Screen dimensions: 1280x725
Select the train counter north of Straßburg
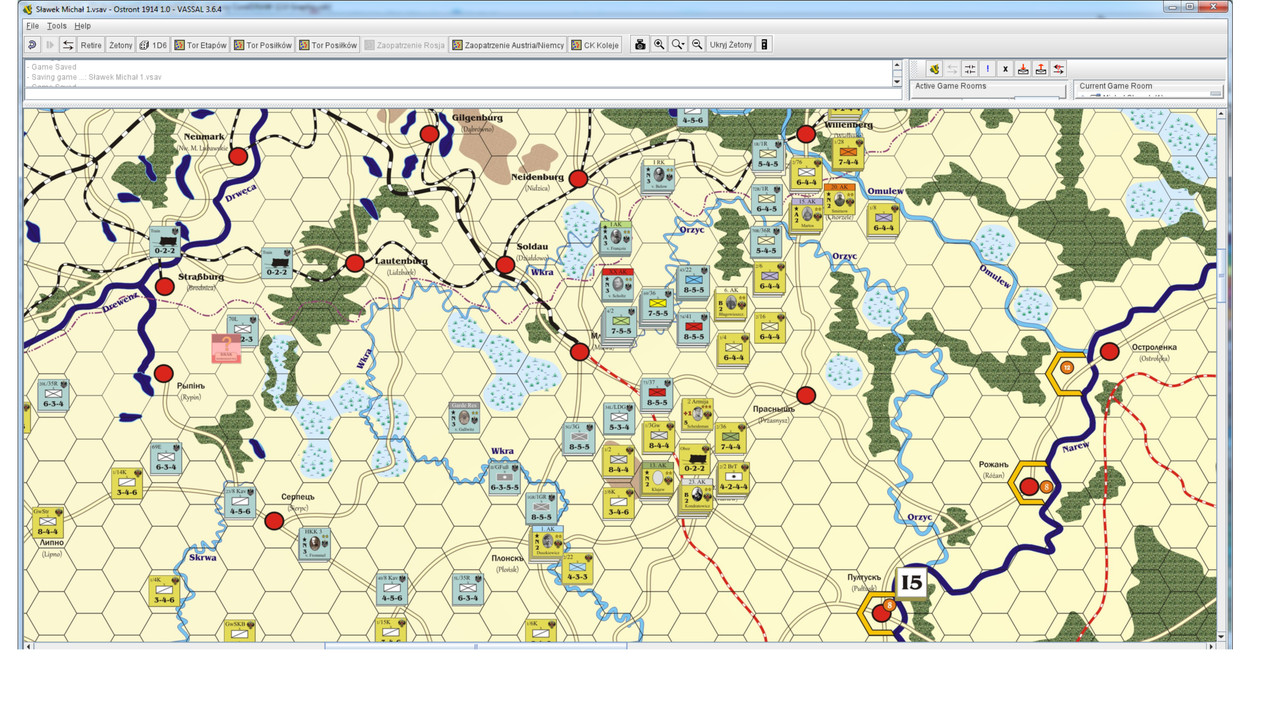(x=165, y=243)
